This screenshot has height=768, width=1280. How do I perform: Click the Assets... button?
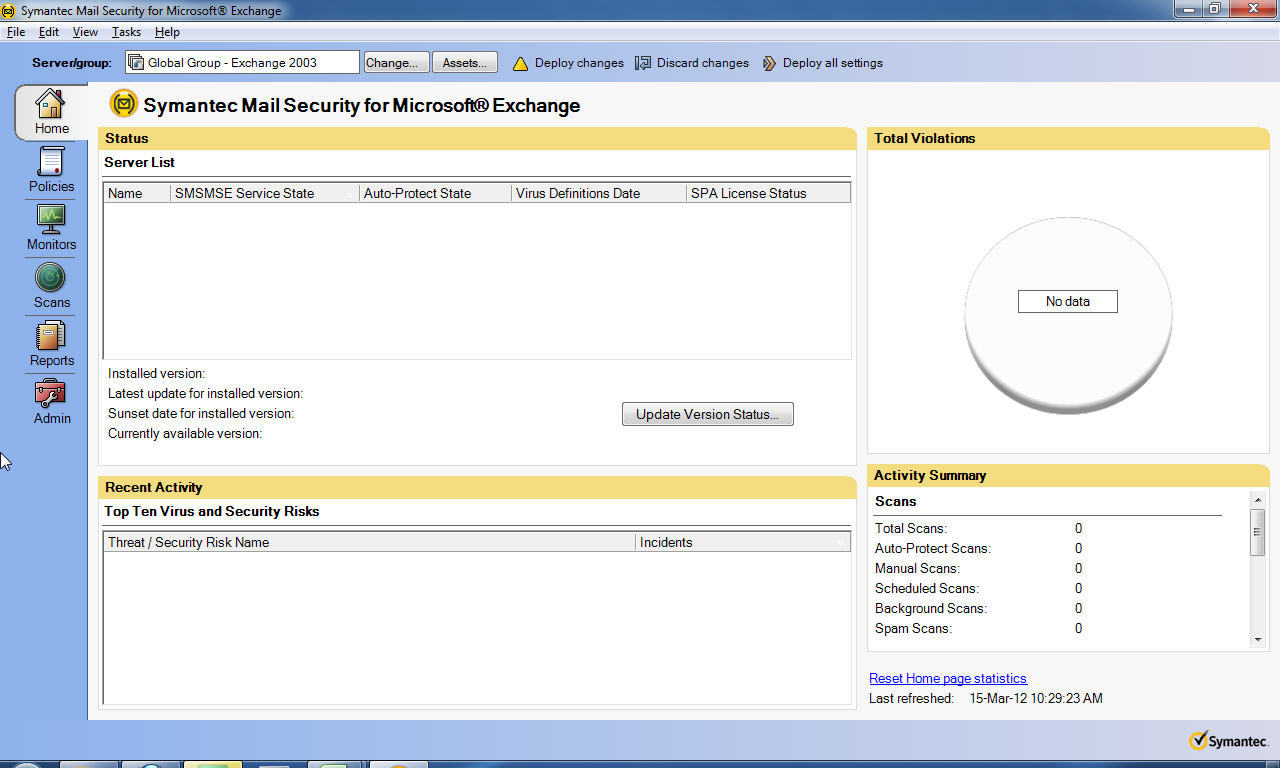click(464, 62)
